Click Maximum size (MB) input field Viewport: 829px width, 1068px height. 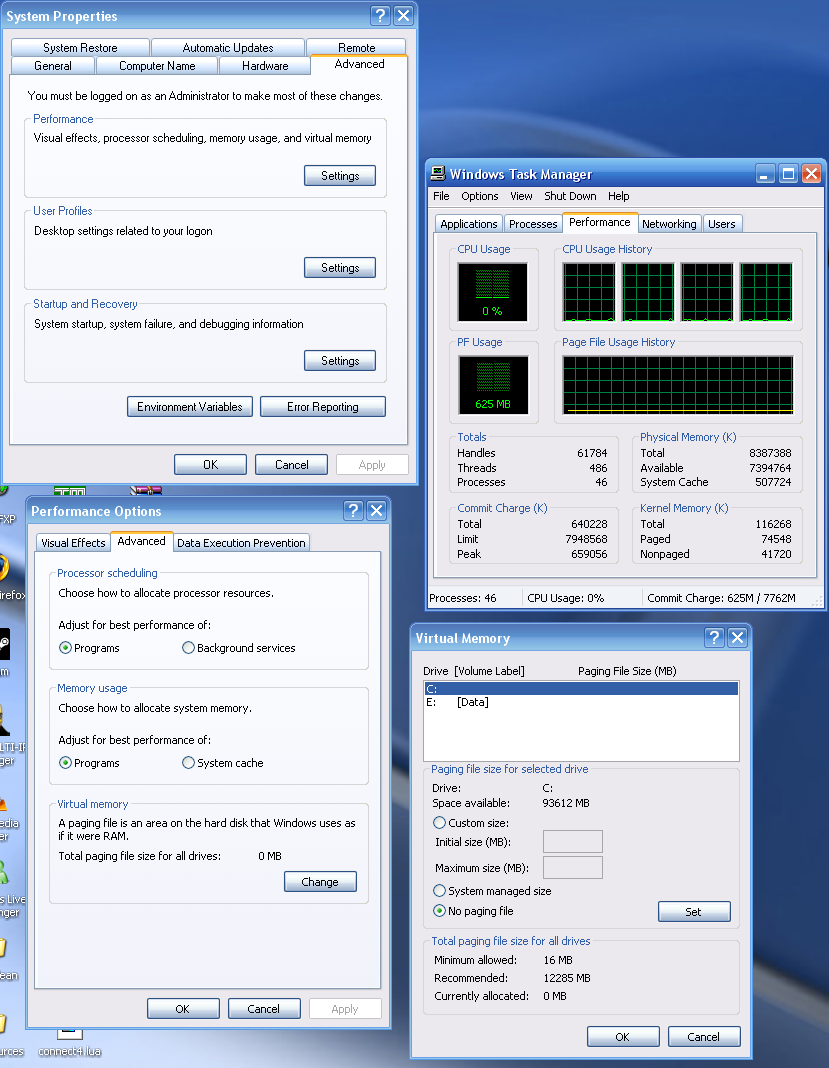pos(573,868)
